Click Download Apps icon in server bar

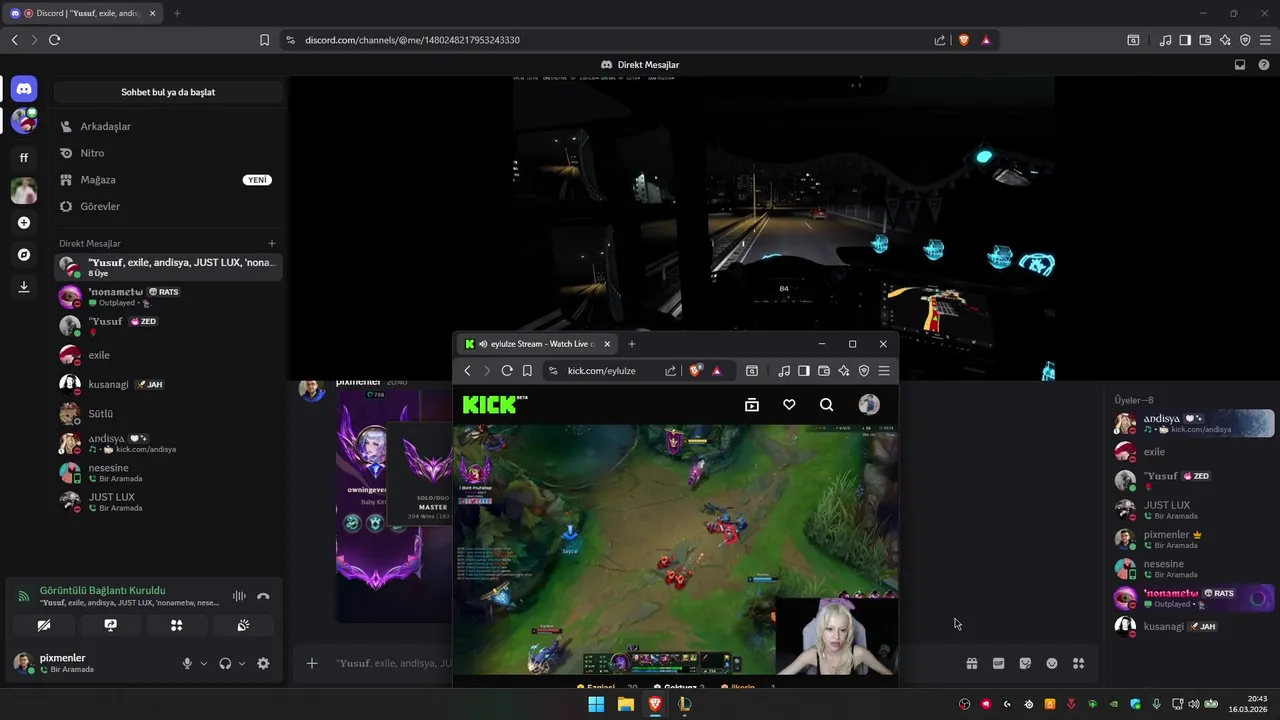[24, 287]
